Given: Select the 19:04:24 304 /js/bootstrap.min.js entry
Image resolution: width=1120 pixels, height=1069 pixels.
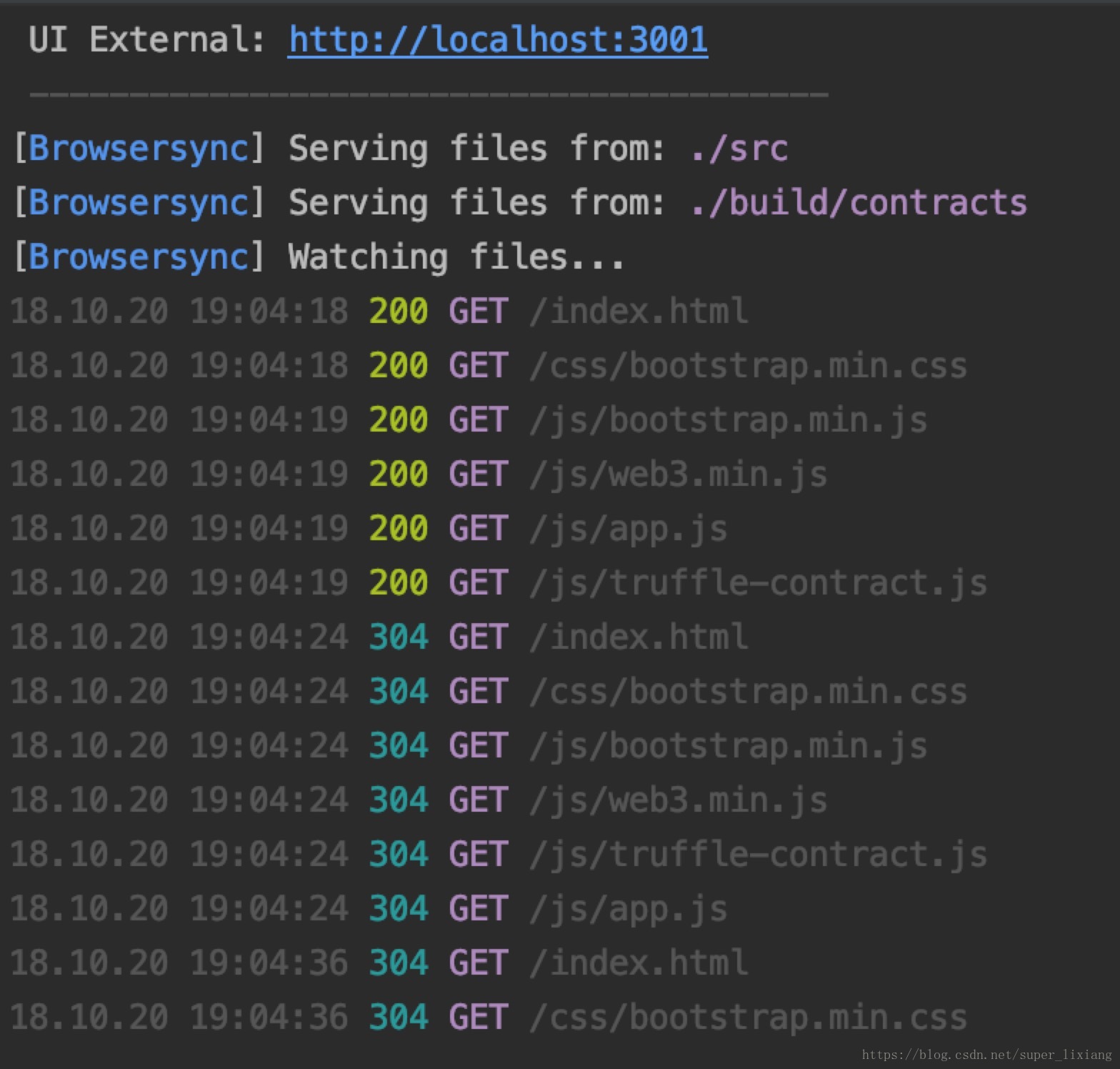Looking at the screenshot, I should coord(469,746).
